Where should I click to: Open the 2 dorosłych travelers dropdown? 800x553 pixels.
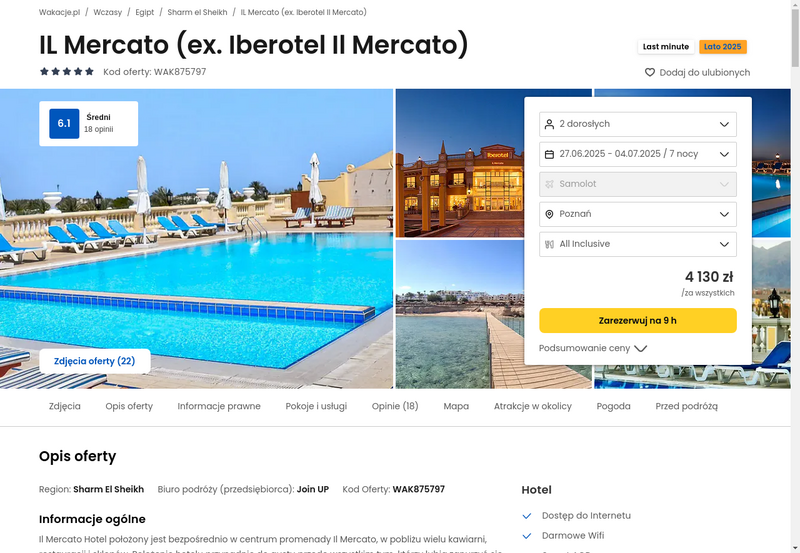tap(637, 124)
